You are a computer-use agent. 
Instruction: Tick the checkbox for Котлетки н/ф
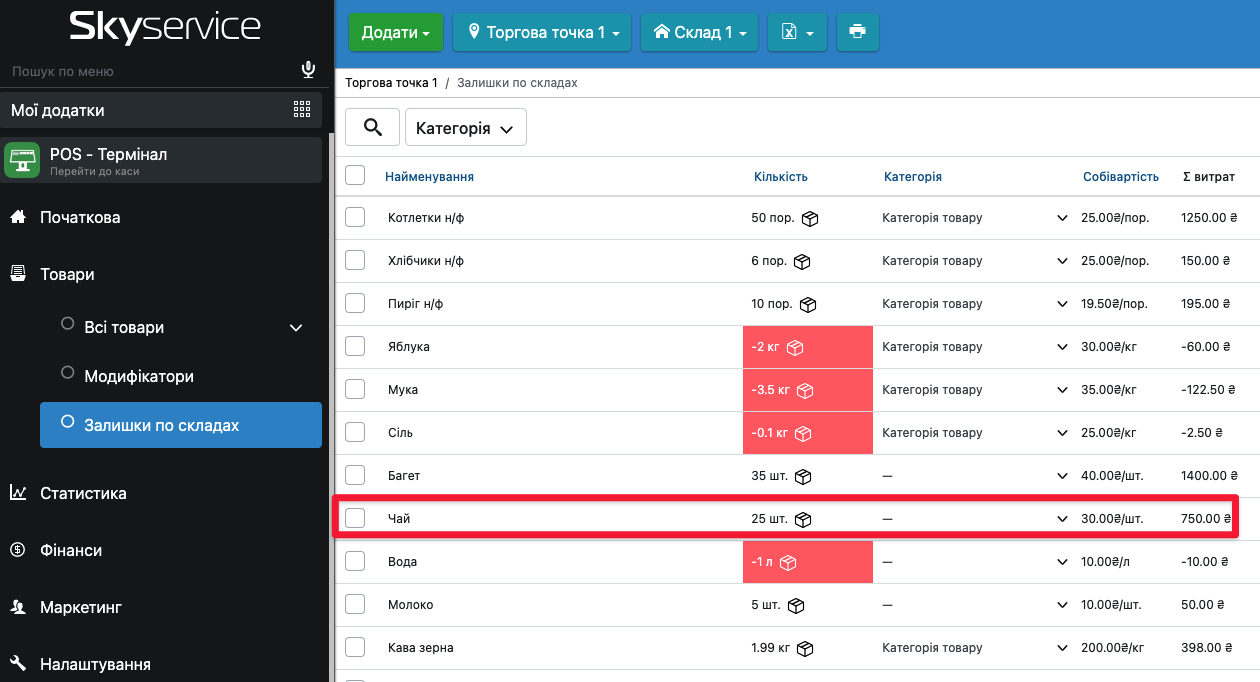(355, 218)
